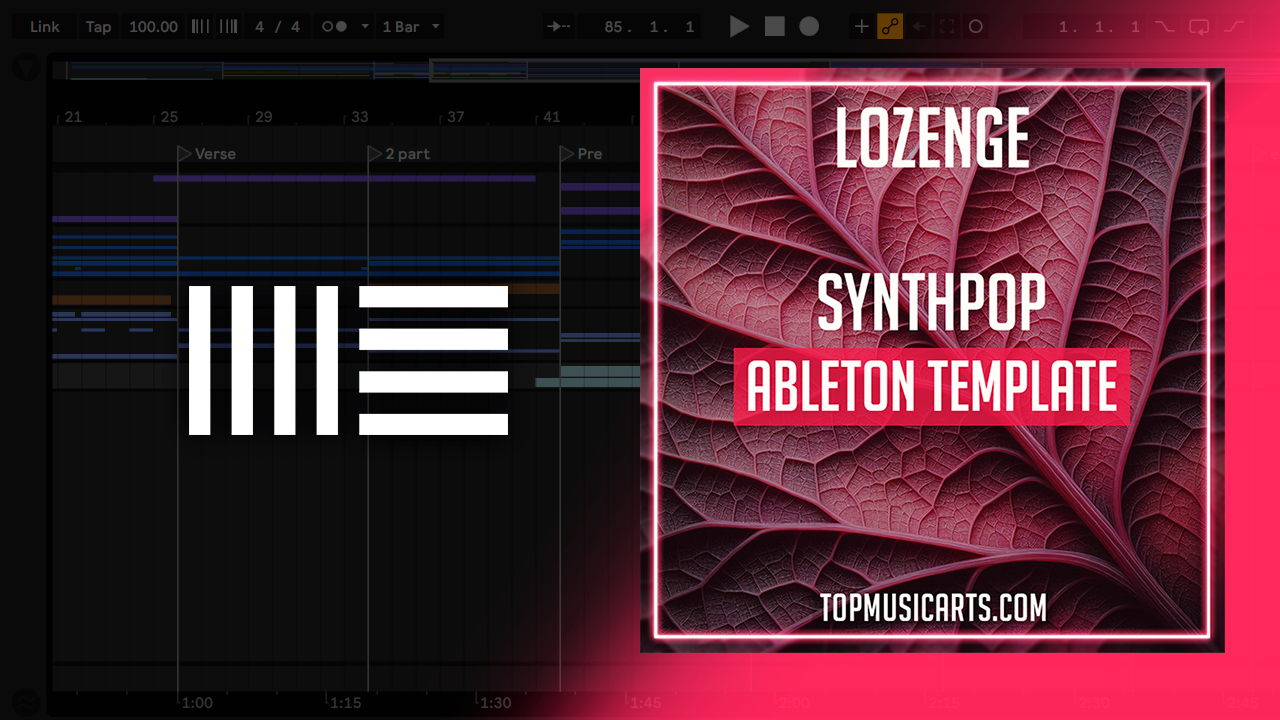
Task: Click the Arrangement Record circle button
Action: pyautogui.click(x=809, y=27)
